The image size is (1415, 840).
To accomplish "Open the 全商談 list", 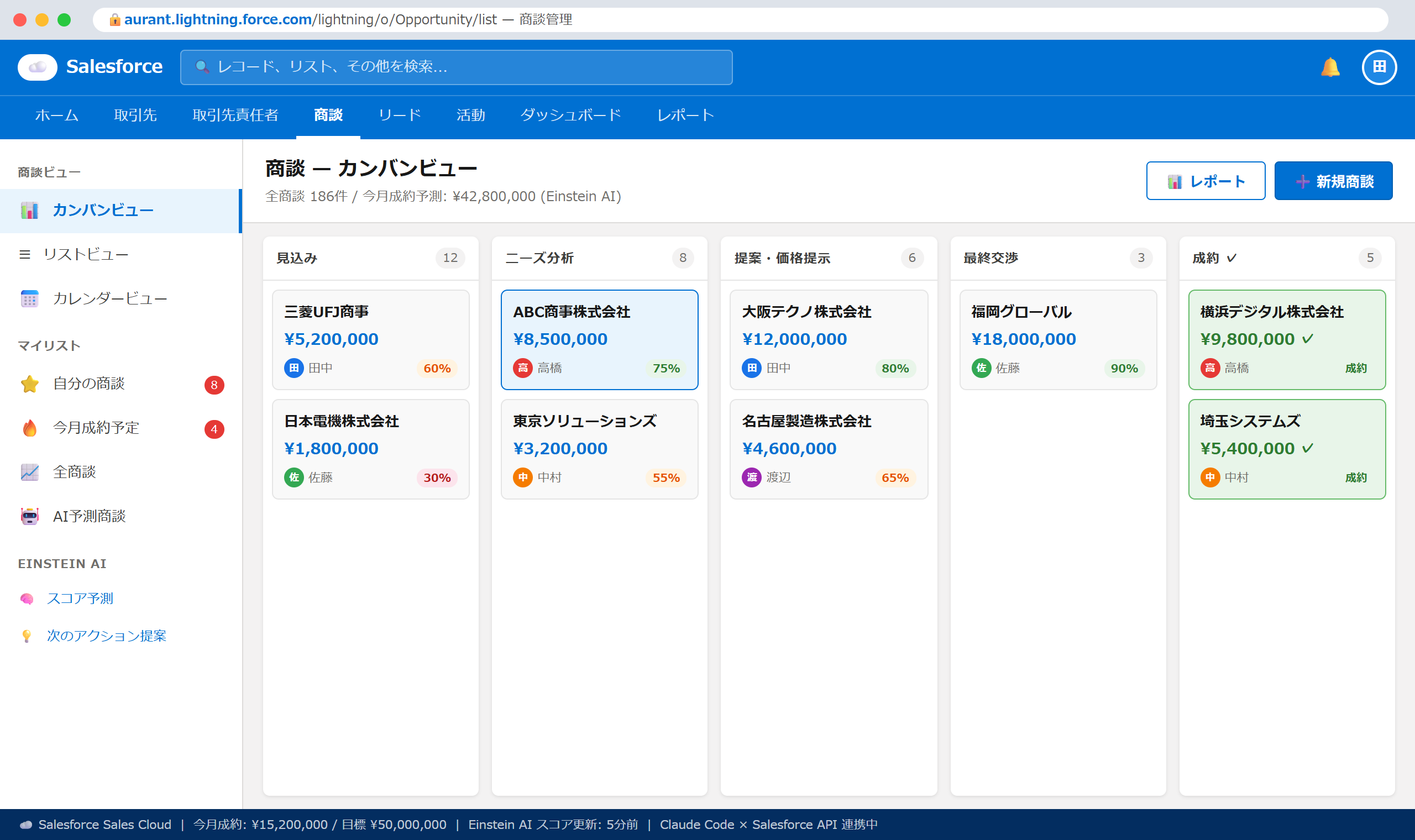I will click(120, 472).
